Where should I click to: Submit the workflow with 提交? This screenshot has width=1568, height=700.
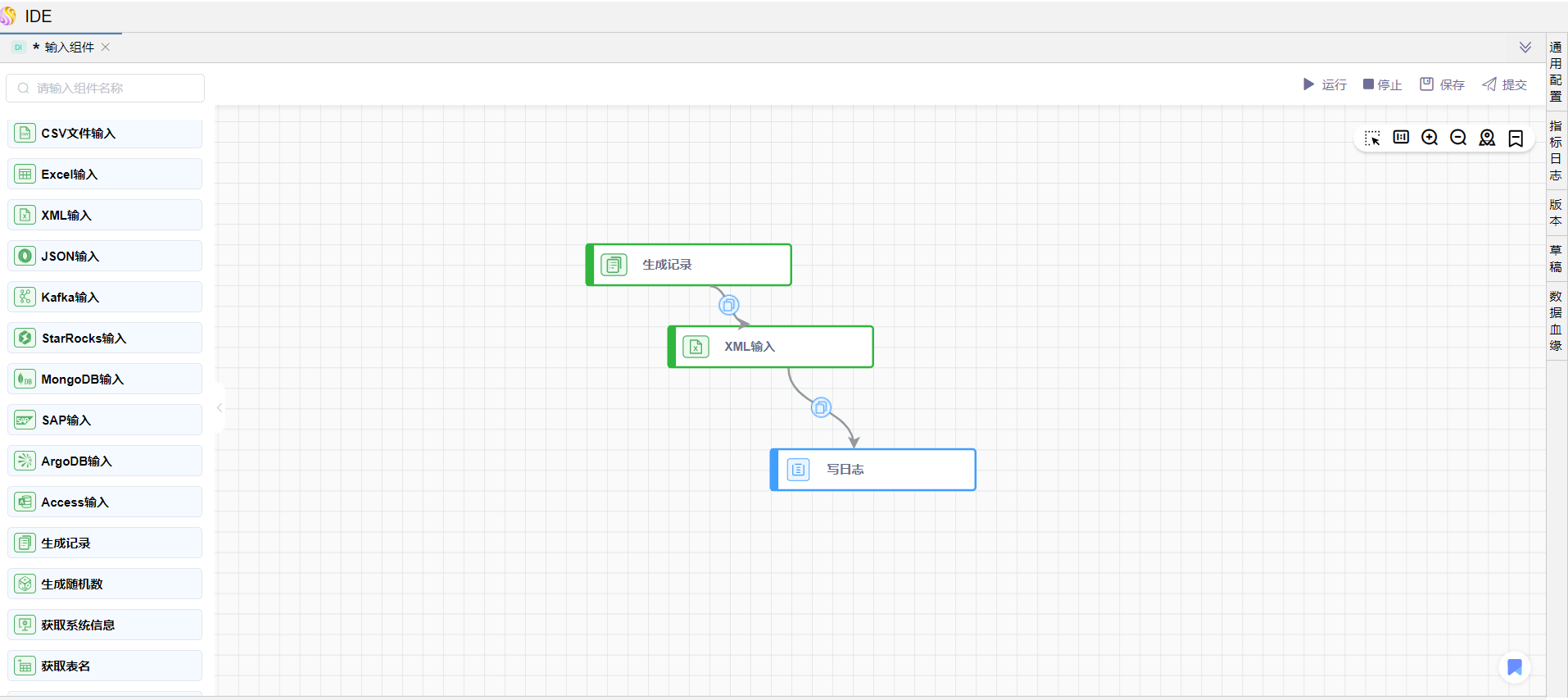[1504, 84]
